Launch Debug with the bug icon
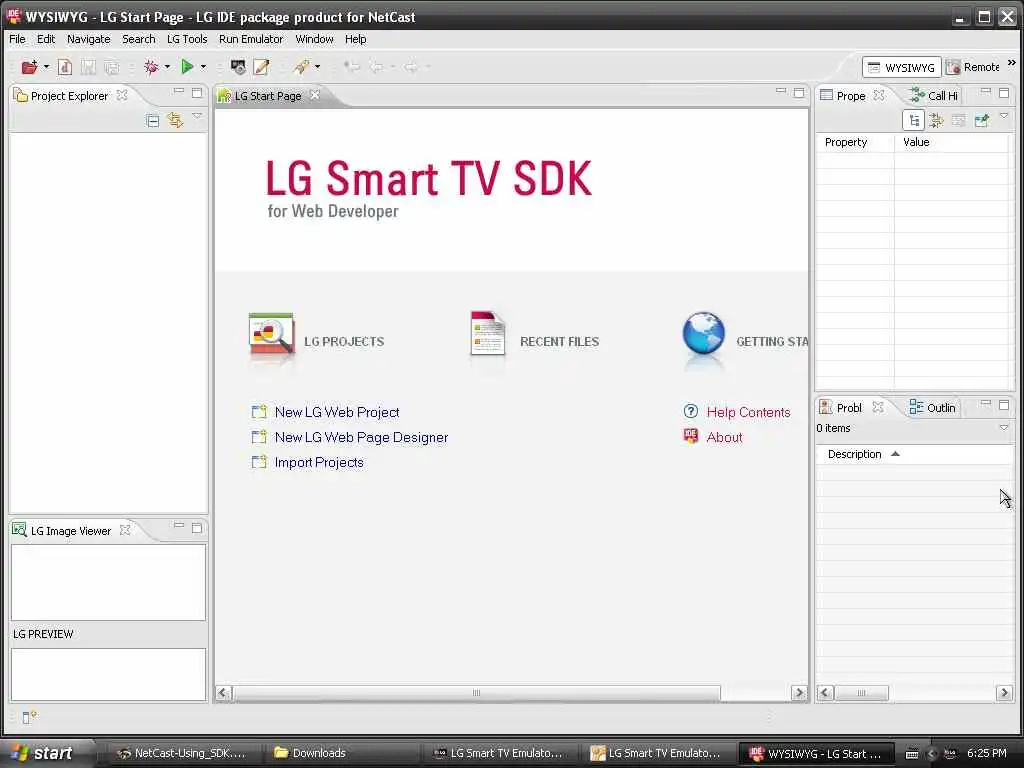The height and width of the screenshot is (768, 1024). 151,67
